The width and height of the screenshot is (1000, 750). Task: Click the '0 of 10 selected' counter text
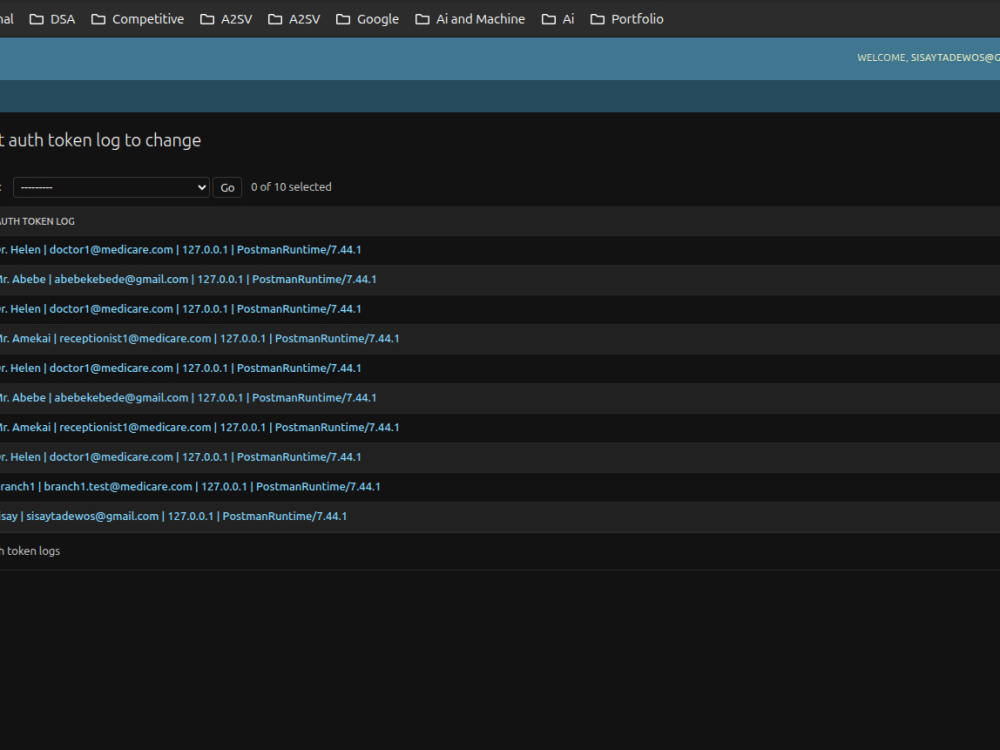(x=291, y=187)
